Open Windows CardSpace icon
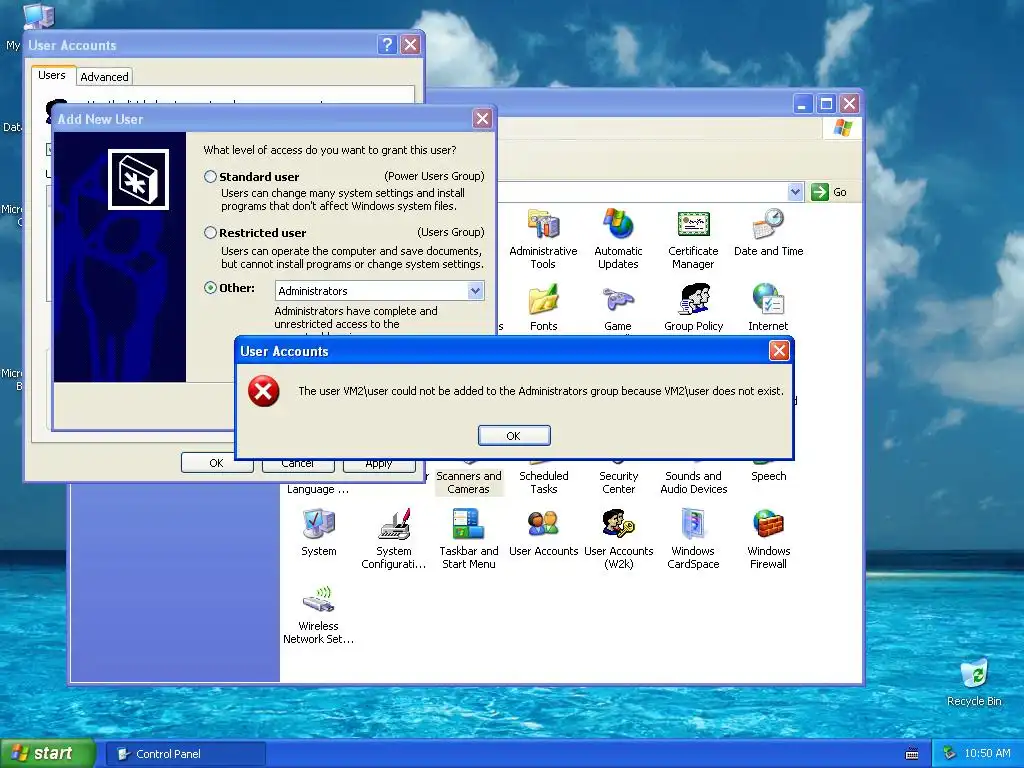This screenshot has height=768, width=1024. coord(693,539)
